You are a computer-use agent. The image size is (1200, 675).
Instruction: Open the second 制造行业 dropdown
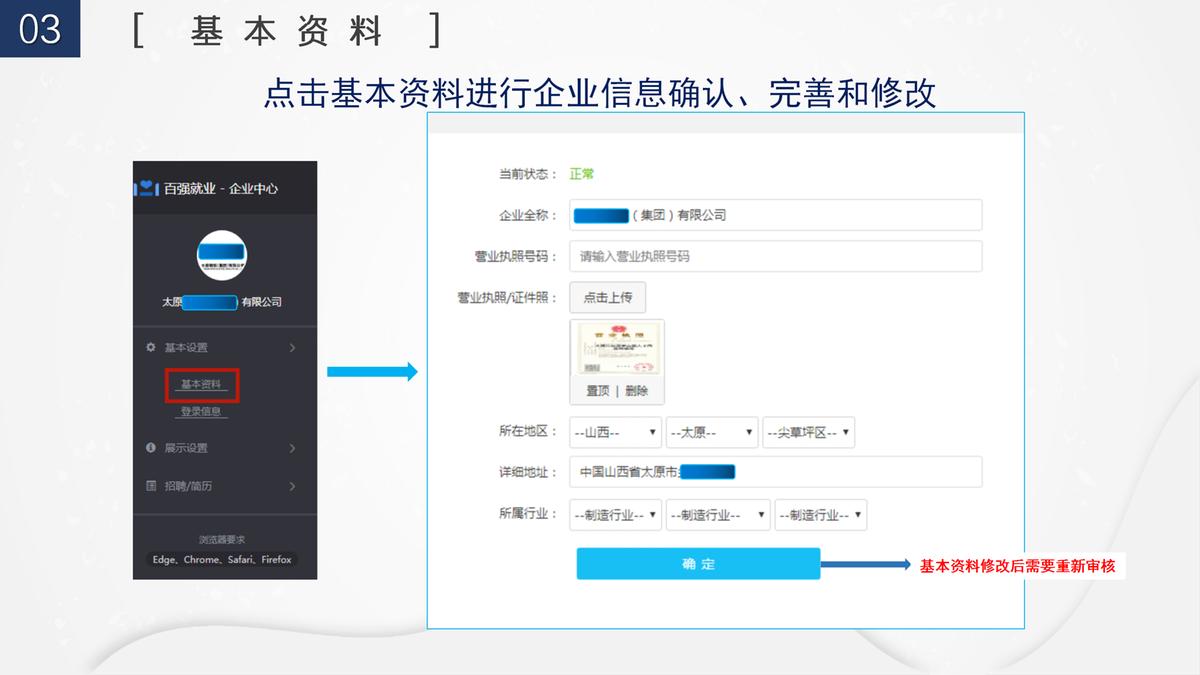point(718,515)
